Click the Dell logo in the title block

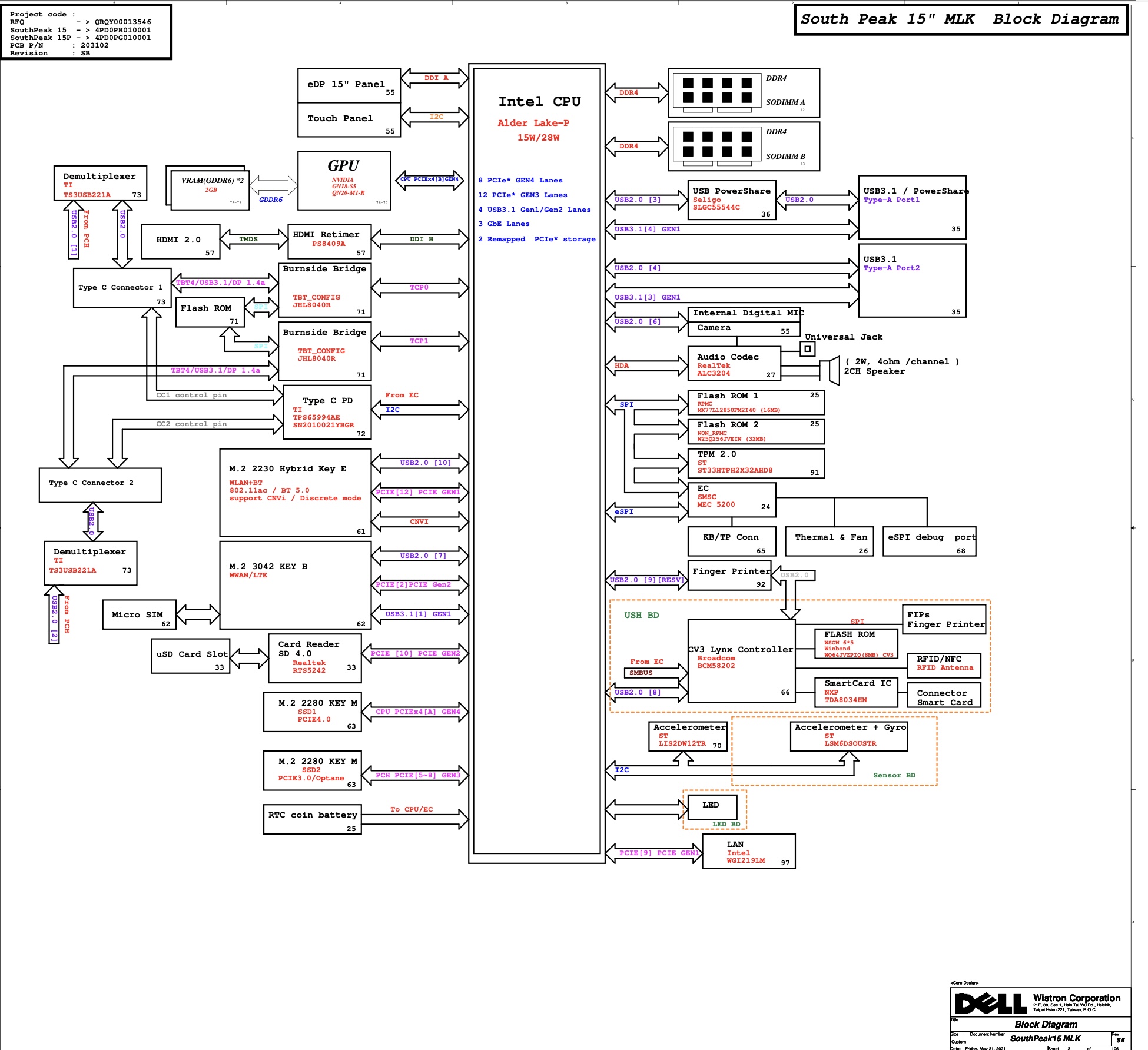(990, 1004)
